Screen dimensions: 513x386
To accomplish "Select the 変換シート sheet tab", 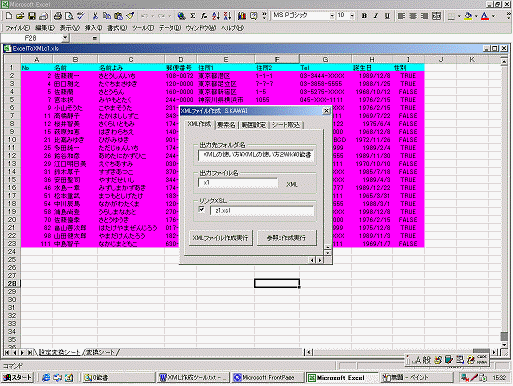I will click(x=100, y=352).
